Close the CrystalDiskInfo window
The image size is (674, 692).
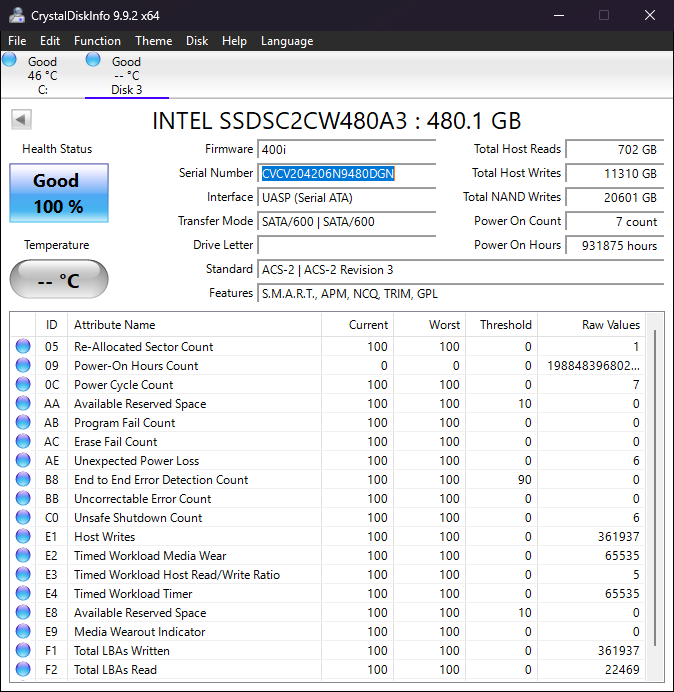click(650, 15)
